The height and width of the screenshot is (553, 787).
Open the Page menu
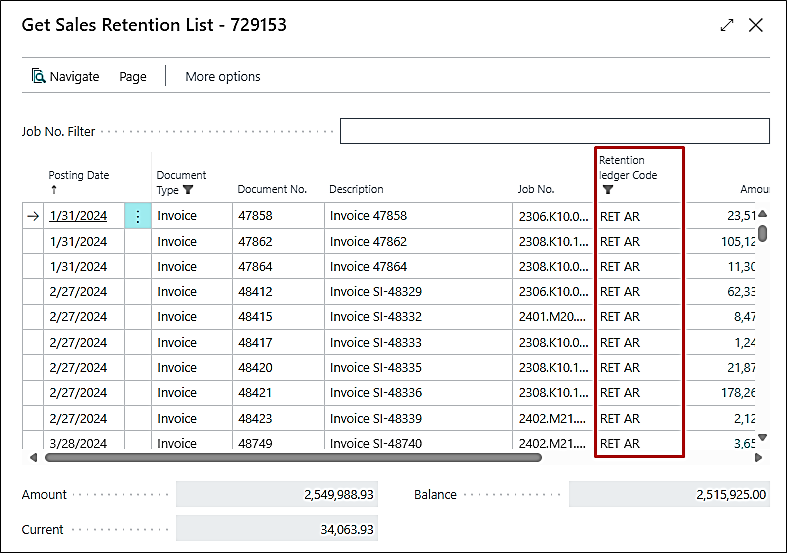(x=132, y=76)
